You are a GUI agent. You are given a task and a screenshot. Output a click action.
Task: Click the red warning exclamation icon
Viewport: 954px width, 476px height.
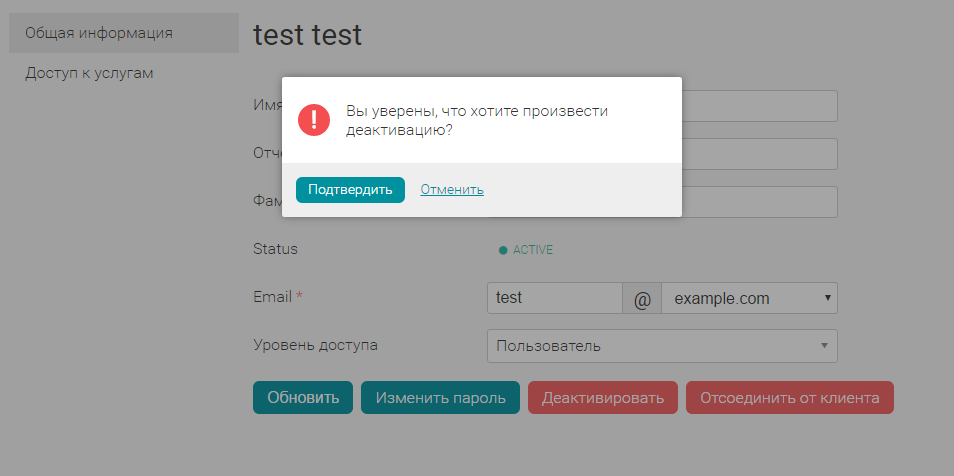(x=314, y=120)
